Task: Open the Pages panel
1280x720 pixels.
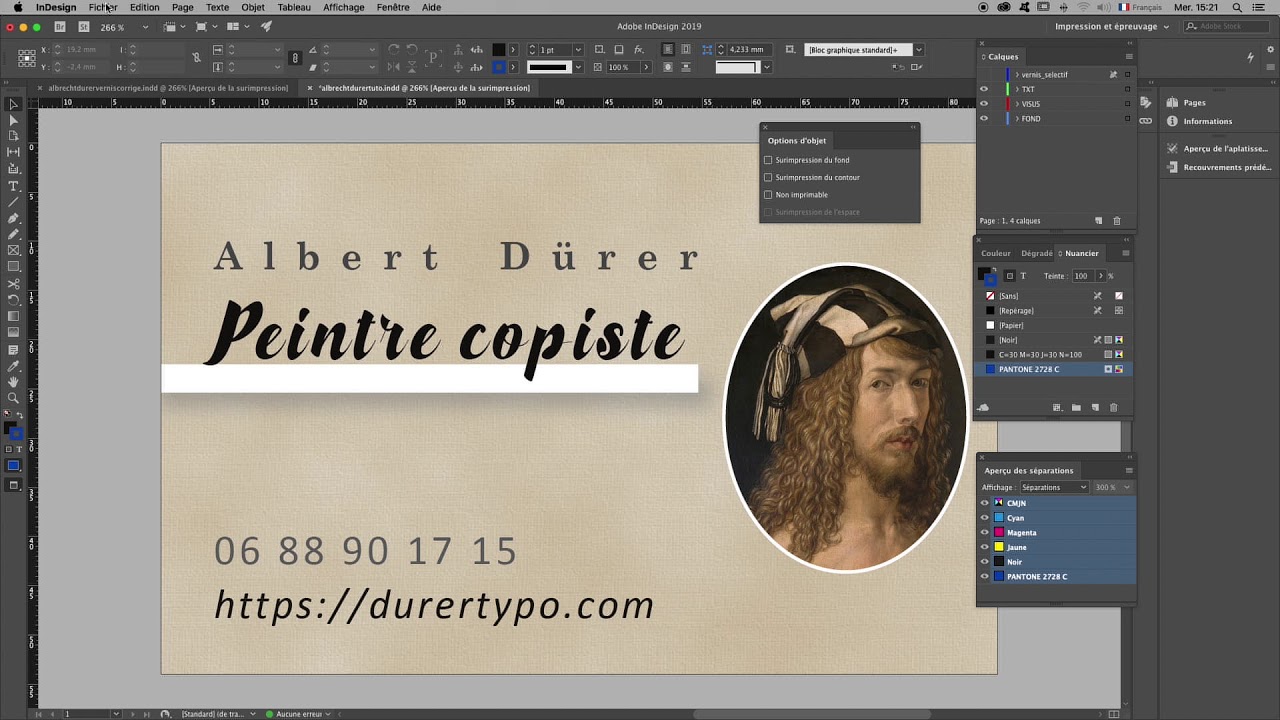Action: pyautogui.click(x=1195, y=103)
